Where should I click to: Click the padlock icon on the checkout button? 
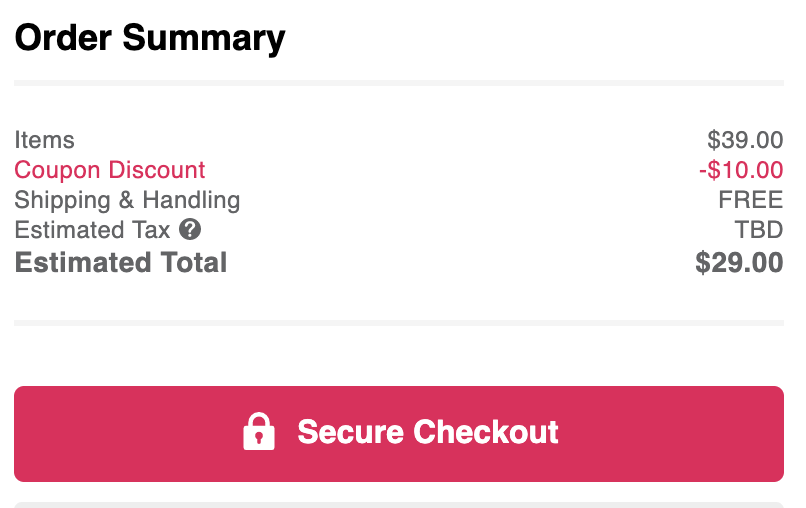(x=259, y=431)
